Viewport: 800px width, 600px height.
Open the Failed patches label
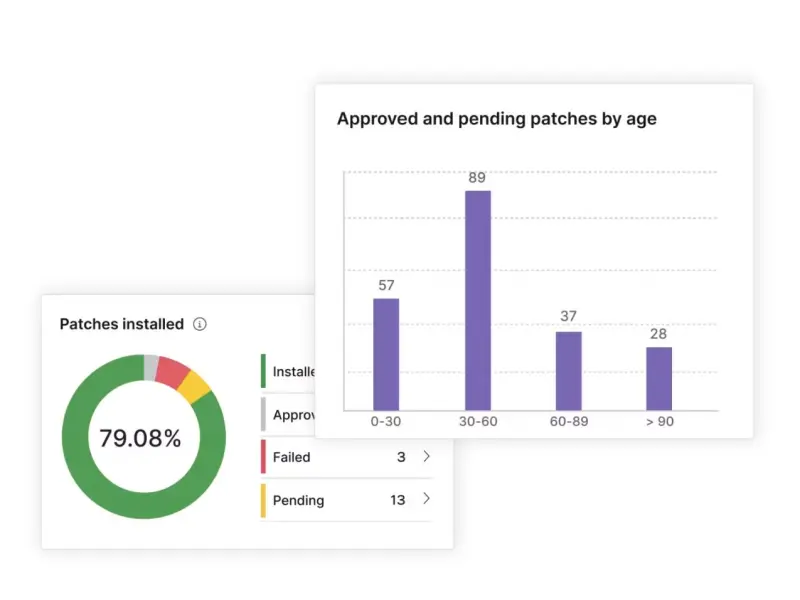pos(291,457)
